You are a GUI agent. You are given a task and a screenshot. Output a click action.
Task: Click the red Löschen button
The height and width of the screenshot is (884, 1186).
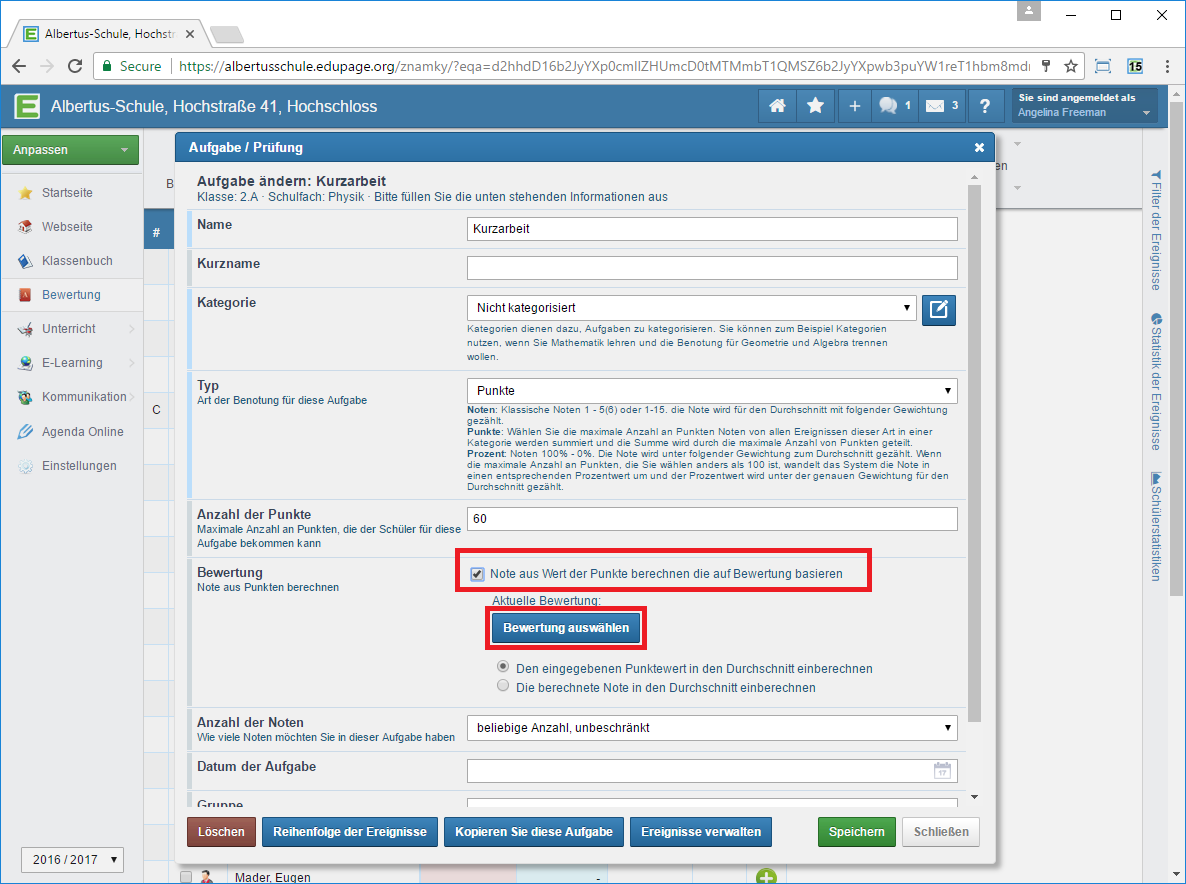point(221,832)
